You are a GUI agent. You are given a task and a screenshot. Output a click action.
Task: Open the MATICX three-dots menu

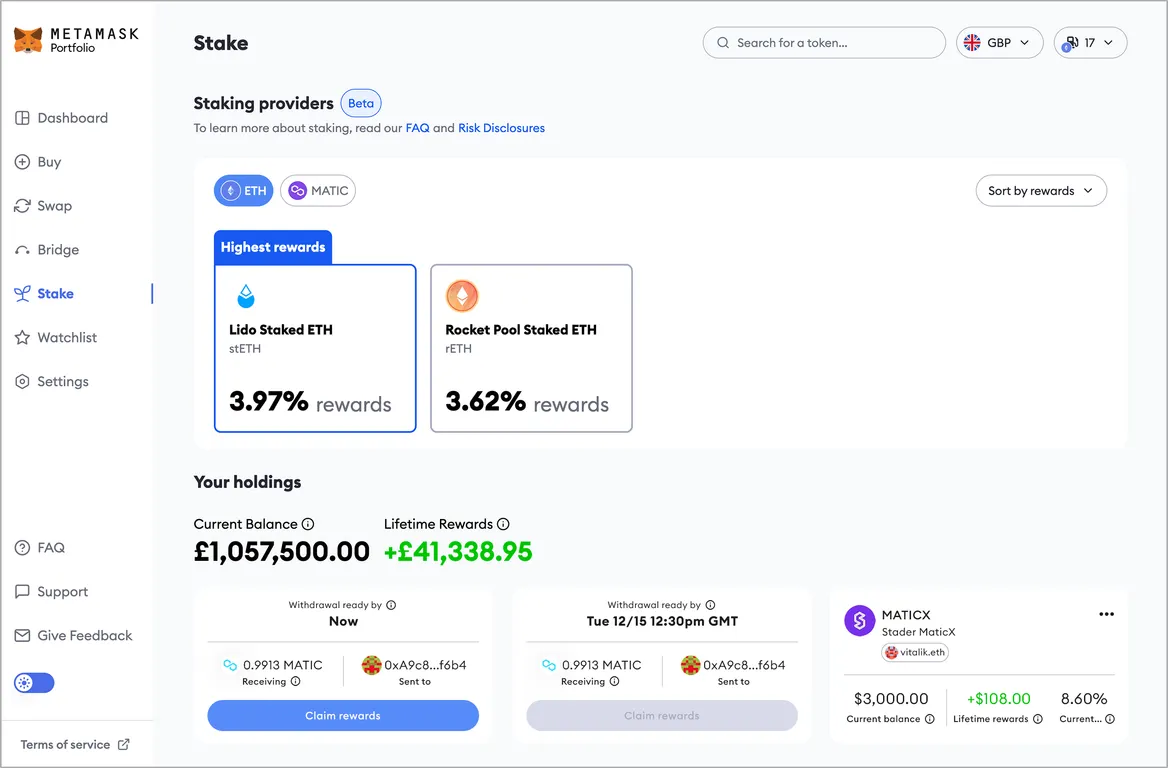tap(1106, 615)
